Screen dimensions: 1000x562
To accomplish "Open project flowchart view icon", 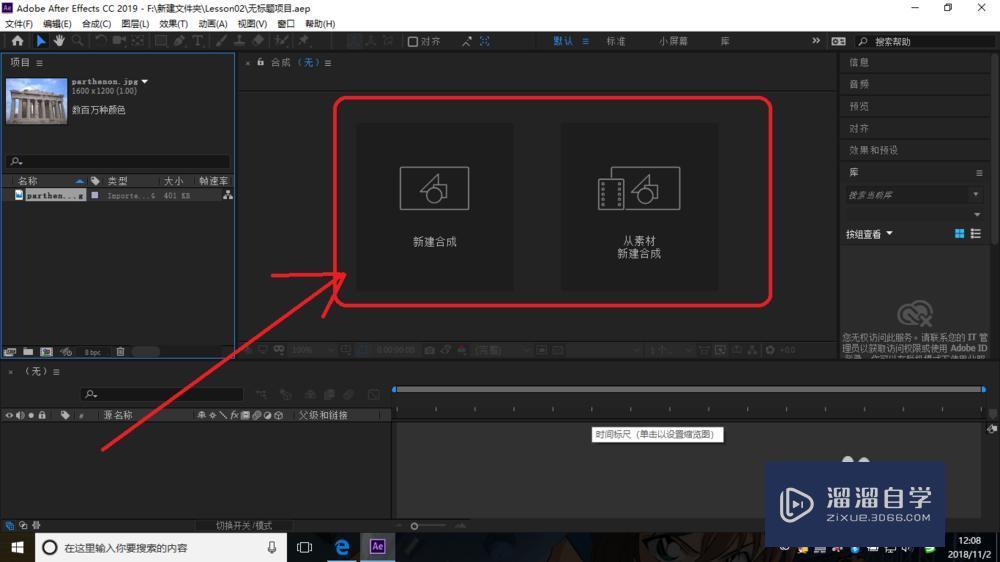I will (228, 195).
